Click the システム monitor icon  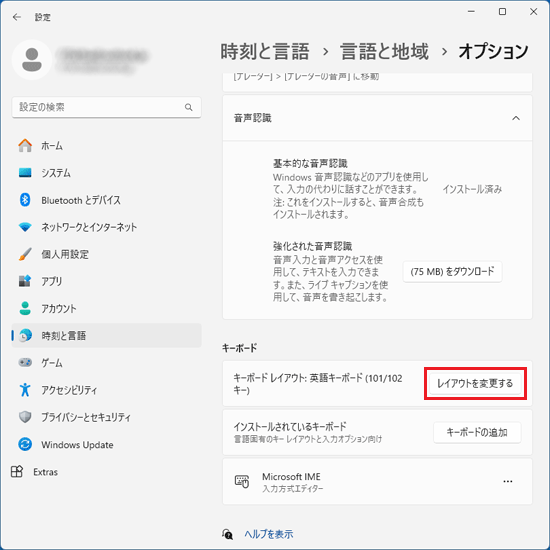point(25,173)
